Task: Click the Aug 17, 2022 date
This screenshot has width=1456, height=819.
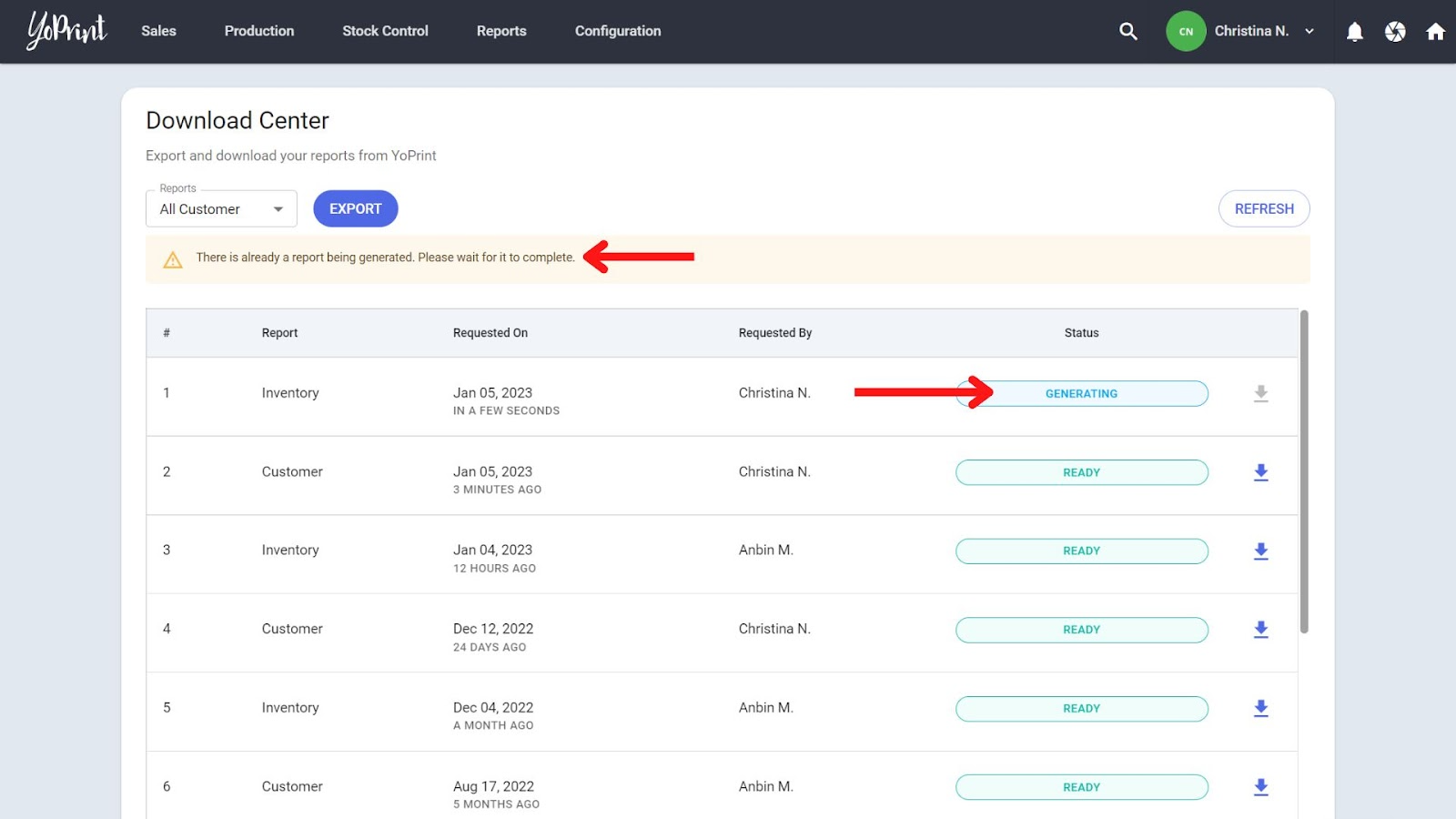Action: 493,786
